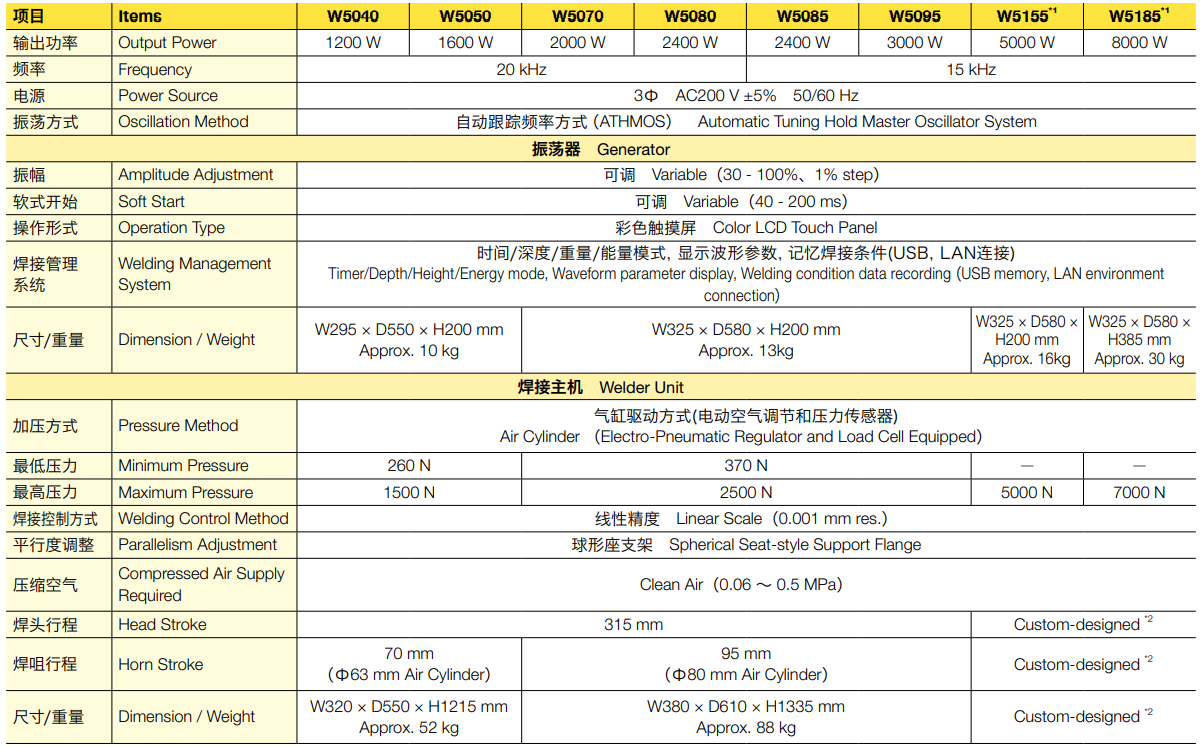Click the 项目 header cell

(x=58, y=16)
